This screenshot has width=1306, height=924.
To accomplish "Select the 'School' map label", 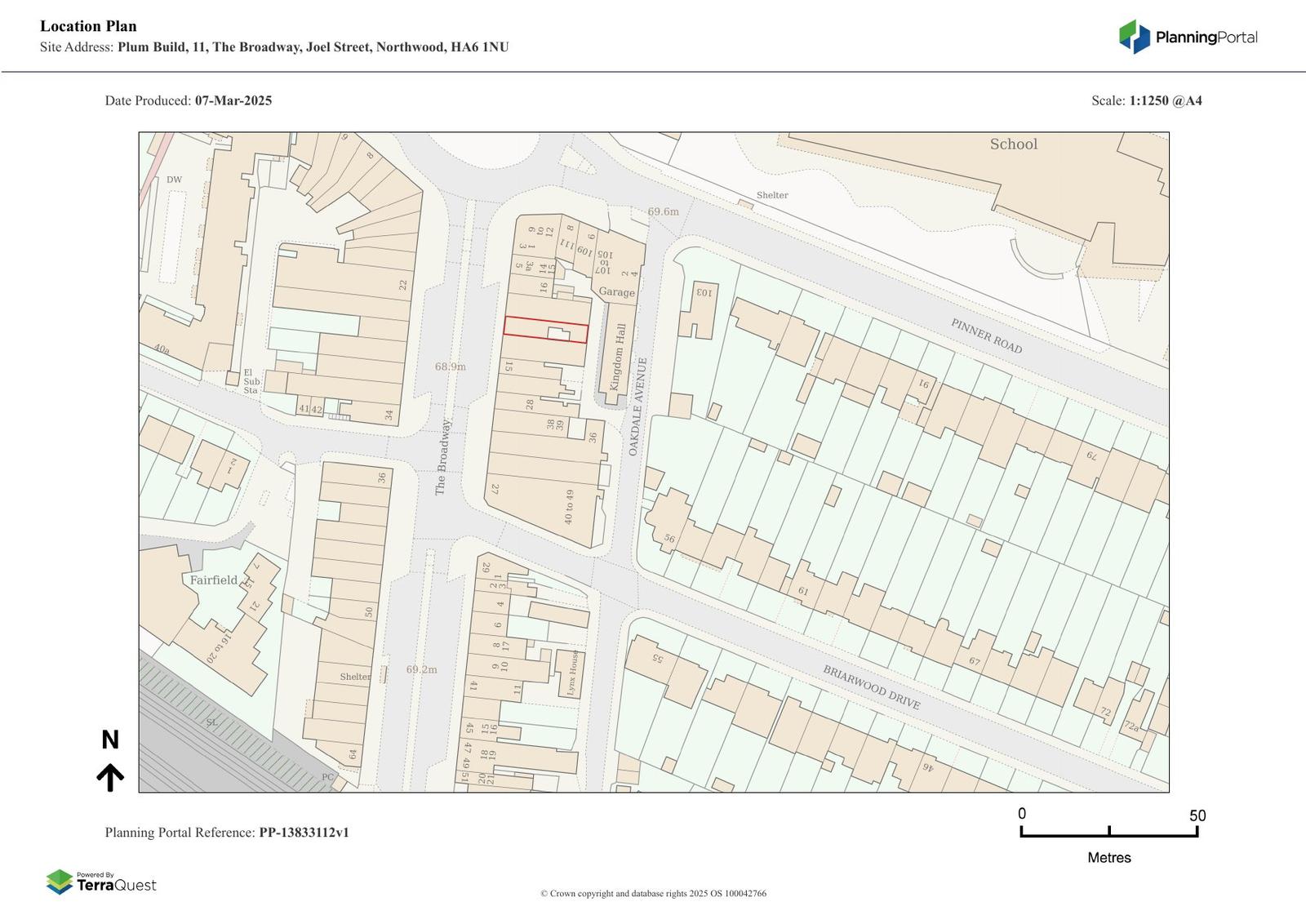I will (x=1013, y=144).
